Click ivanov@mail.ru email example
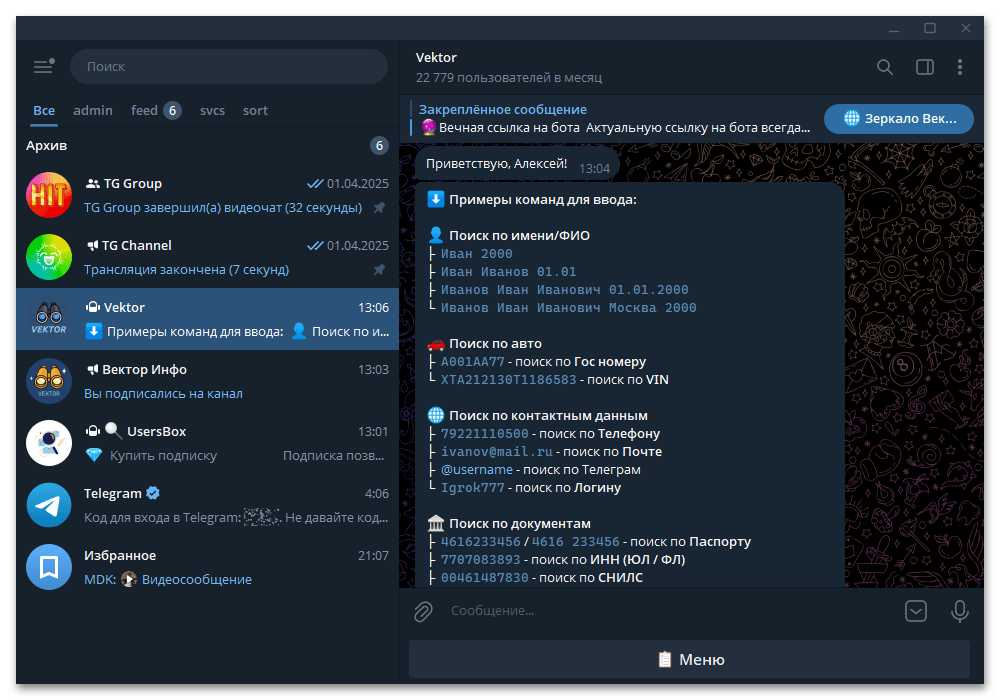 point(497,451)
